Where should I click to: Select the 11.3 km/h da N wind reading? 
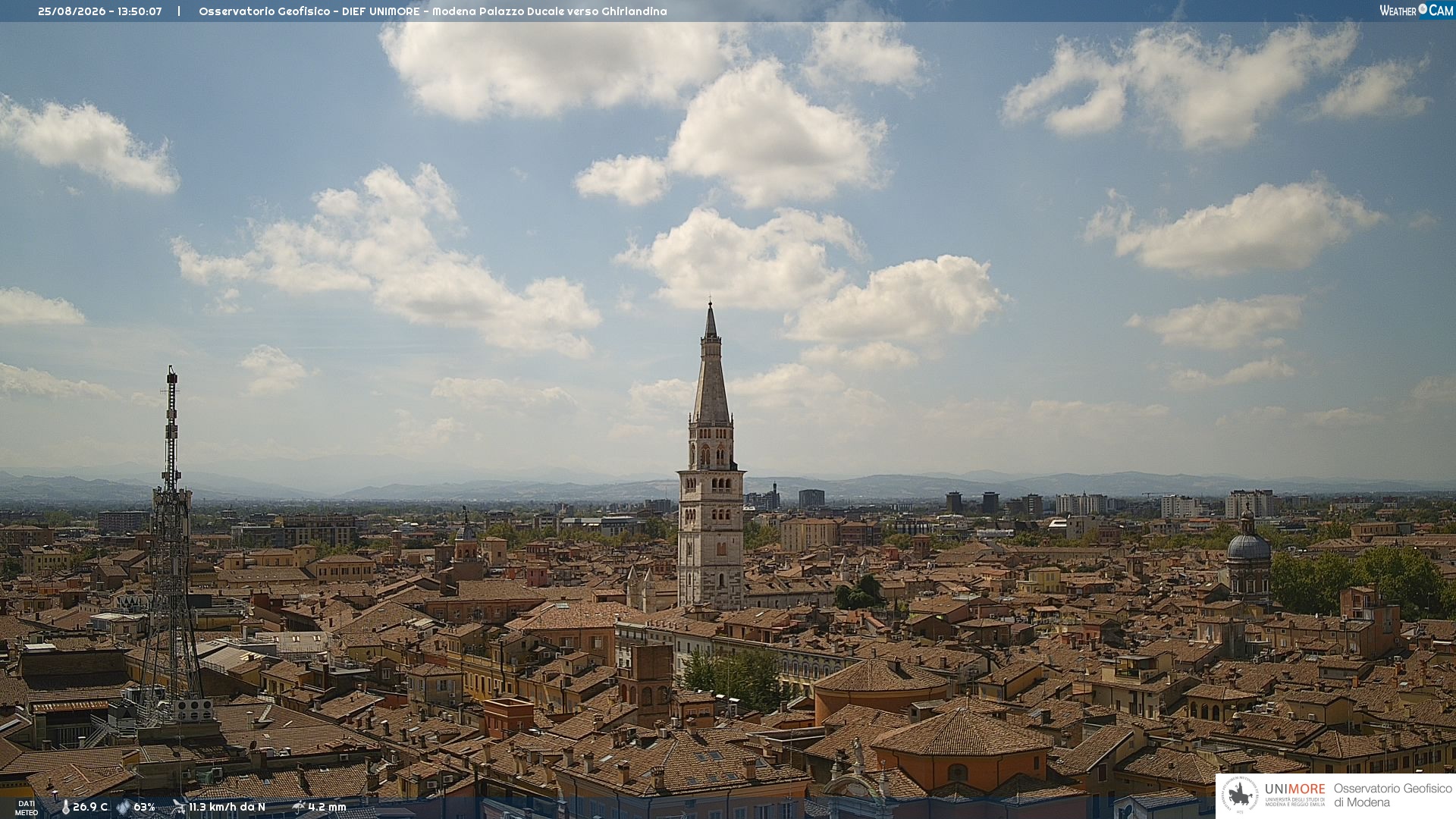tap(227, 807)
